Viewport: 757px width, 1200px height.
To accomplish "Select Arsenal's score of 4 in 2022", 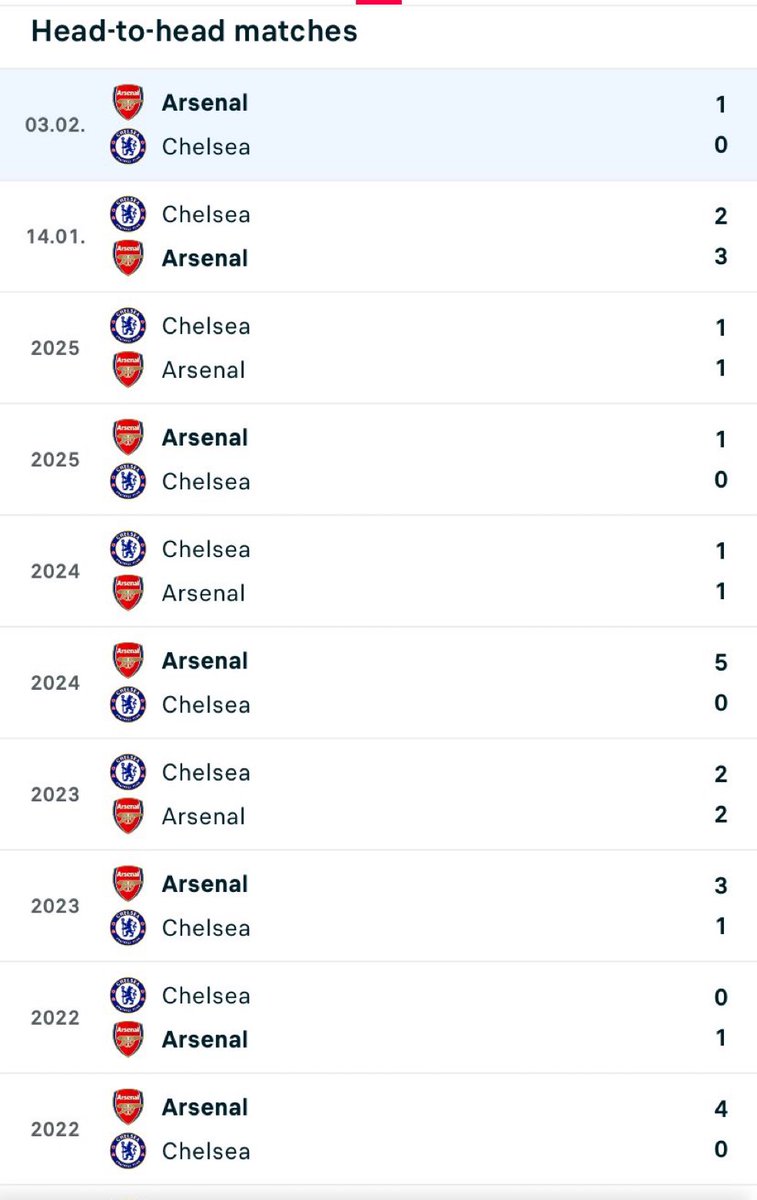I will [721, 1108].
